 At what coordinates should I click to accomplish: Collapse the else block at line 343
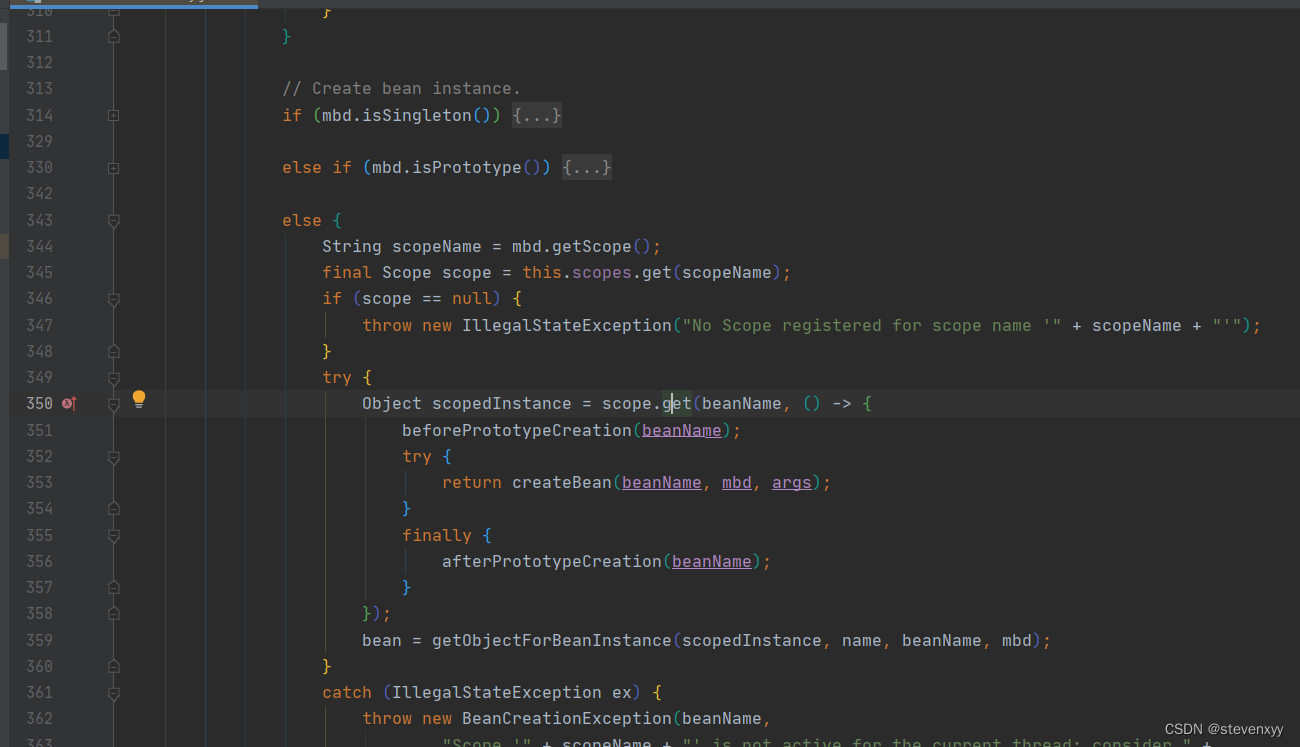113,220
